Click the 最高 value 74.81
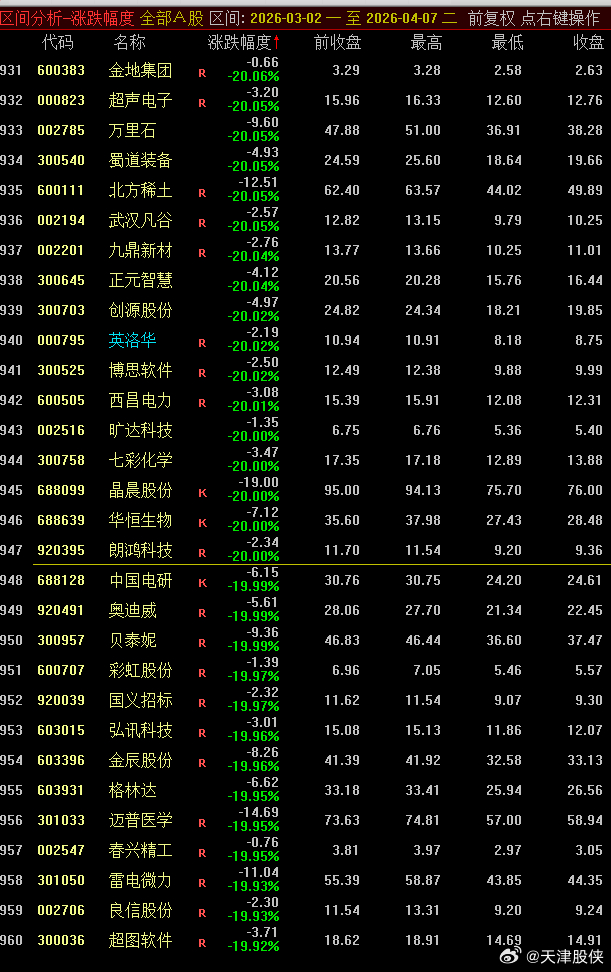The image size is (611, 972). pyautogui.click(x=423, y=820)
